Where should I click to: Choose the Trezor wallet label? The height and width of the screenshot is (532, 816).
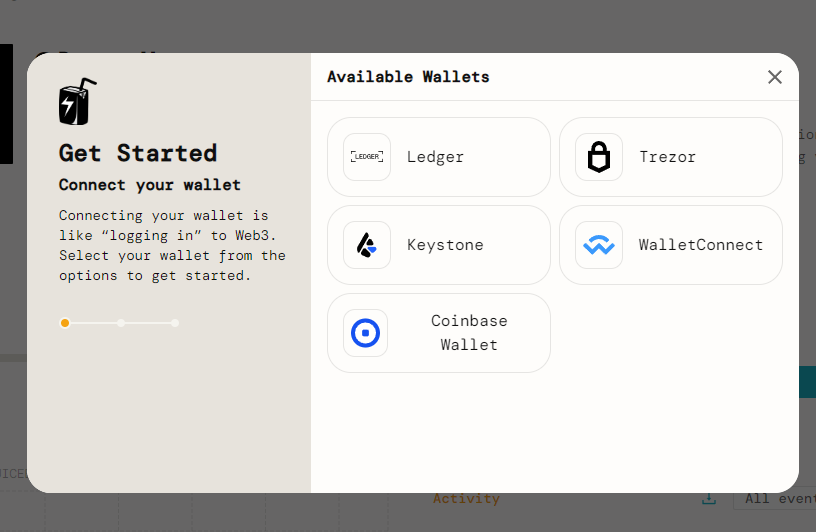[667, 157]
